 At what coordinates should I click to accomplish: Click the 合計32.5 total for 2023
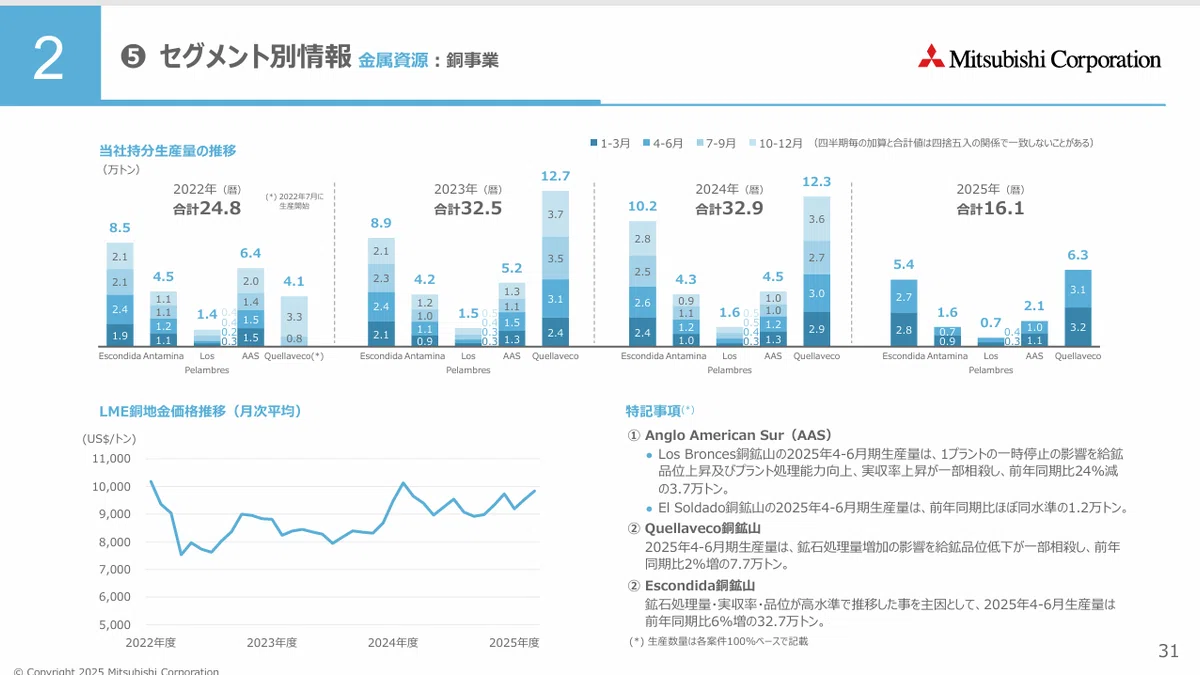click(x=468, y=209)
